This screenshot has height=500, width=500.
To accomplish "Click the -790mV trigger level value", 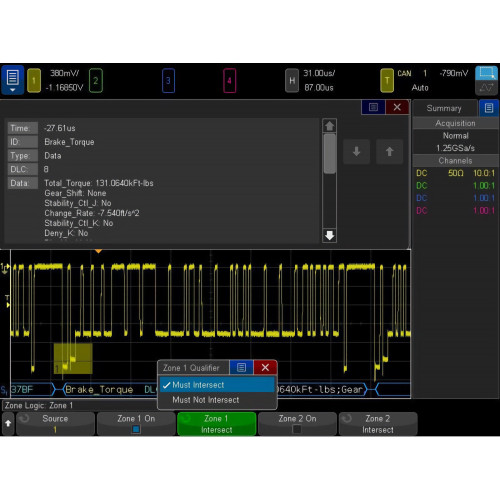I will 454,73.
